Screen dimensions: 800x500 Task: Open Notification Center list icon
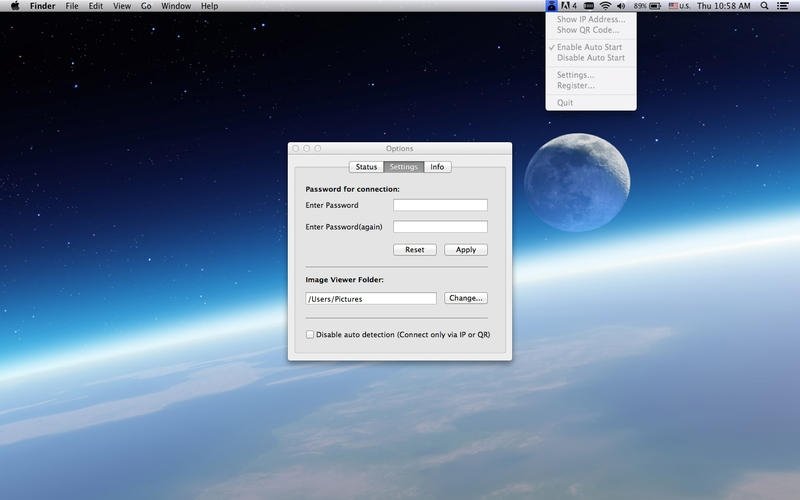(x=782, y=6)
